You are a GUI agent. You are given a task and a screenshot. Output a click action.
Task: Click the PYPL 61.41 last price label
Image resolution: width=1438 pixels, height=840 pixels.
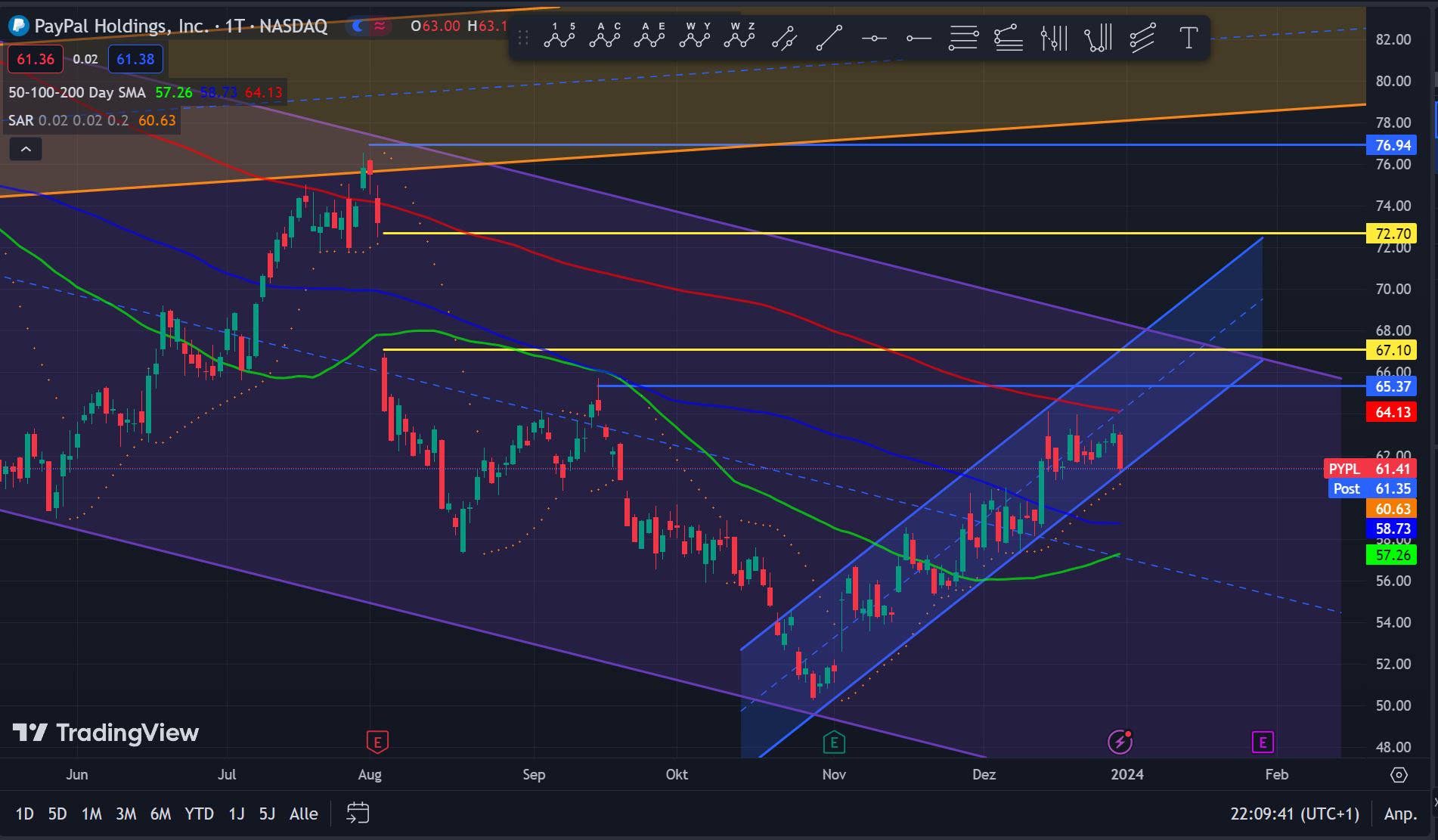[x=1370, y=469]
